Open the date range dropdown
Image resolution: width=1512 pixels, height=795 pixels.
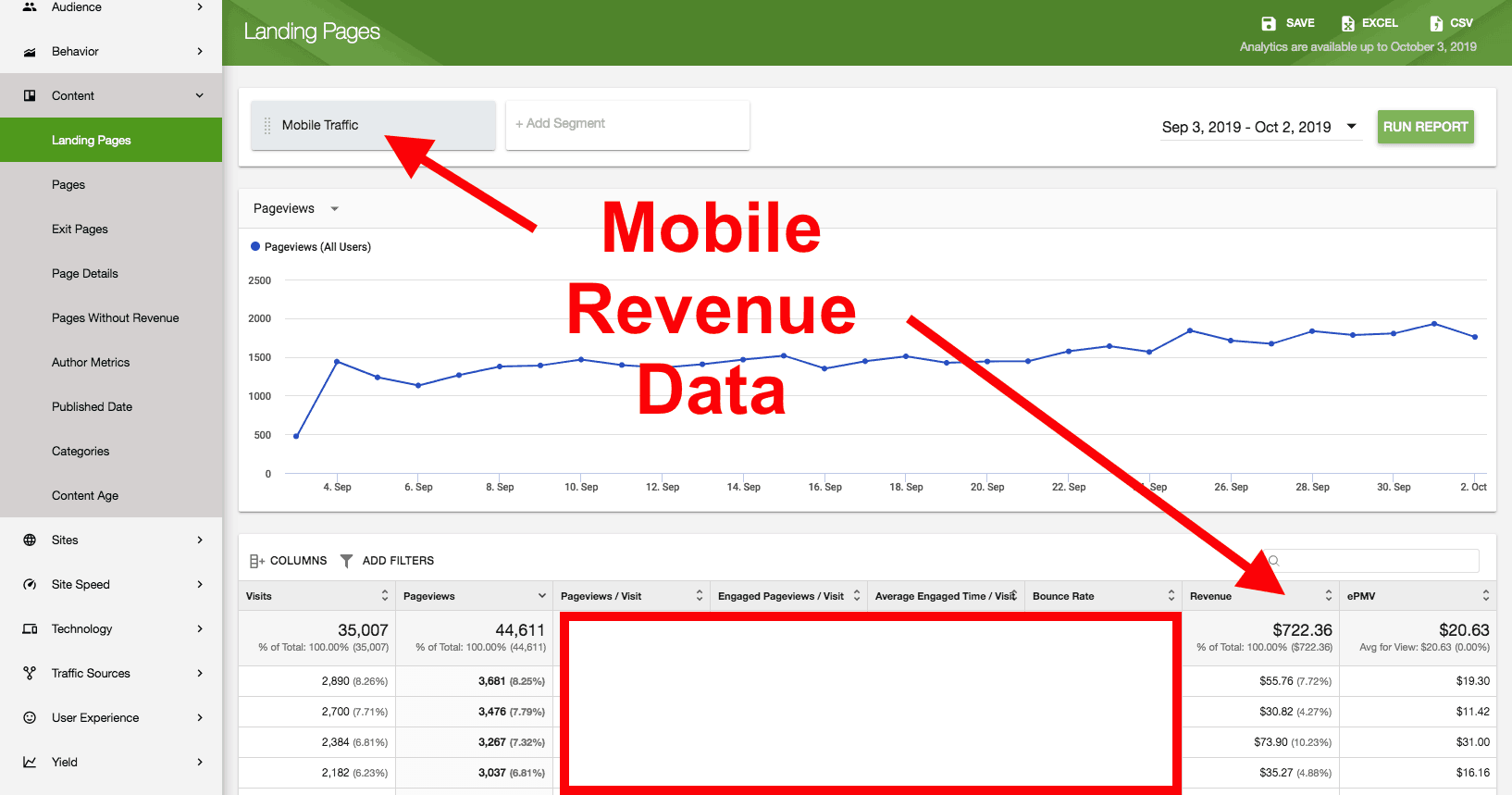click(1352, 127)
